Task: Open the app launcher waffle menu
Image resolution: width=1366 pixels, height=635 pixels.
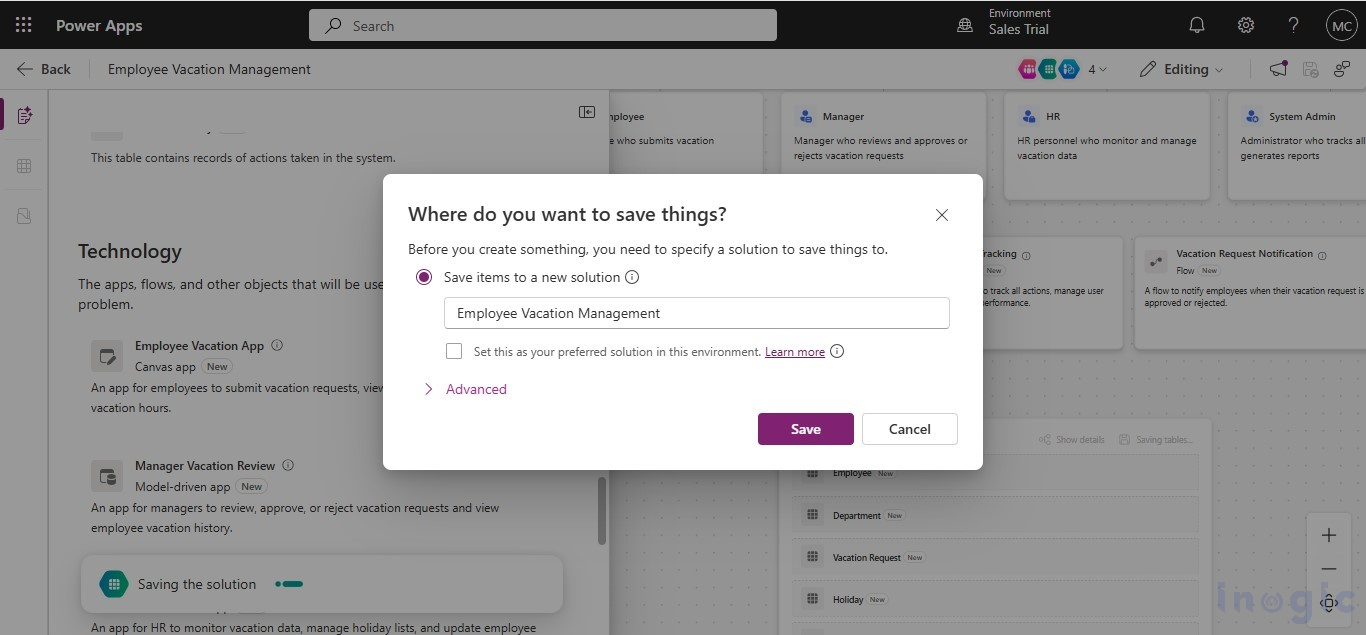Action: (23, 25)
